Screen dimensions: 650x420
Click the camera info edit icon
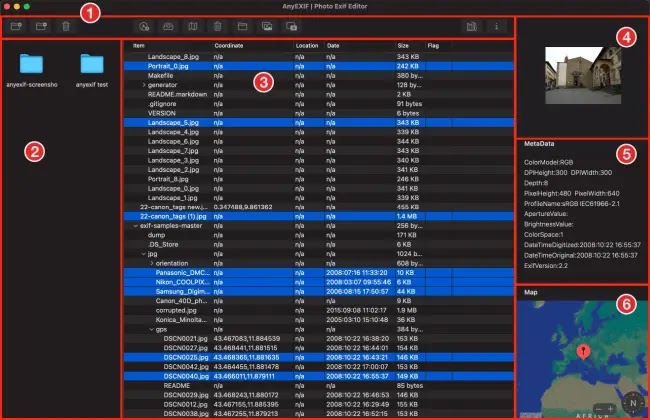(x=168, y=27)
